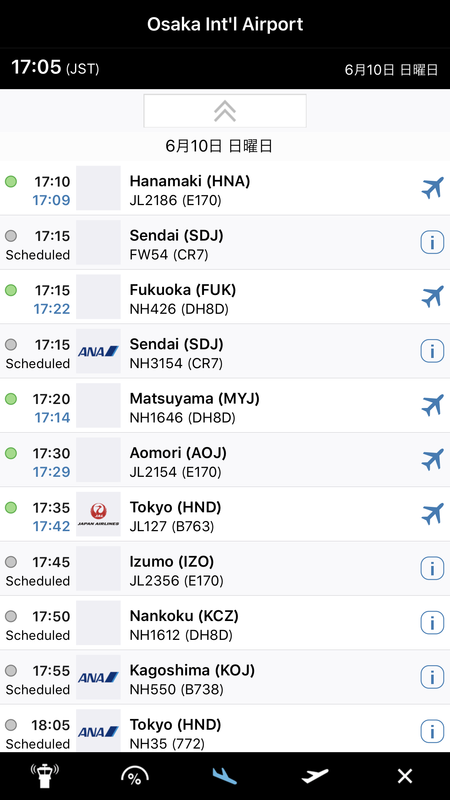Close the airport view with X icon
The image size is (450, 800).
pos(405,776)
